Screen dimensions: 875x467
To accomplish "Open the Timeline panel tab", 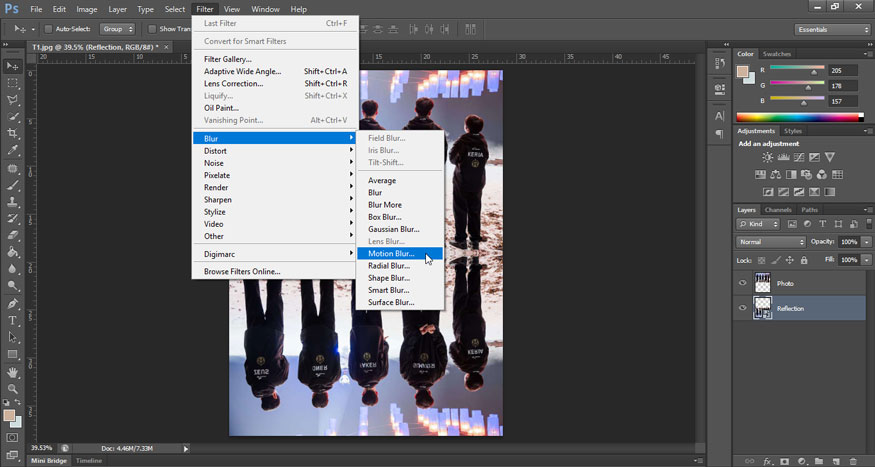I will pos(89,461).
